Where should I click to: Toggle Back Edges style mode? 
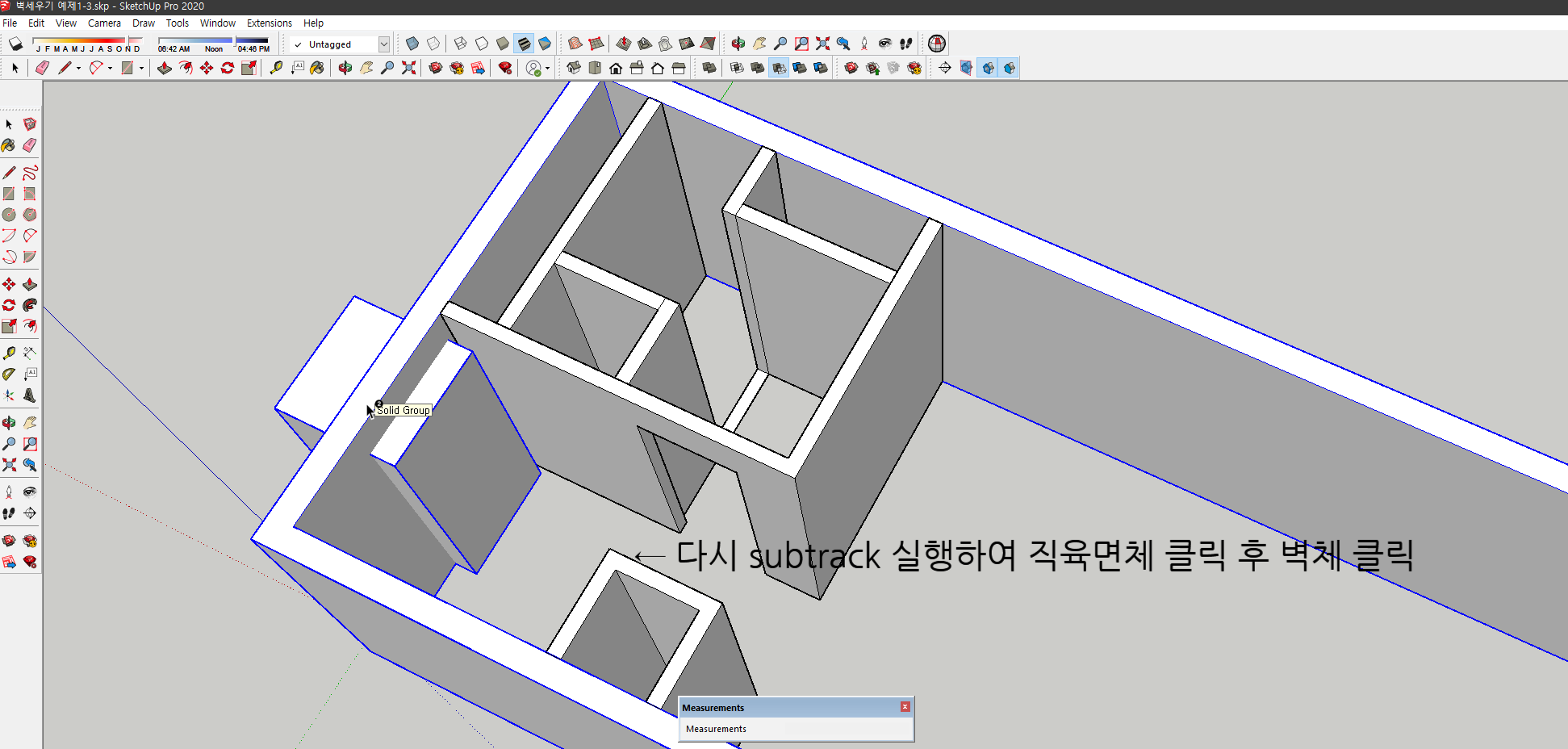click(433, 44)
